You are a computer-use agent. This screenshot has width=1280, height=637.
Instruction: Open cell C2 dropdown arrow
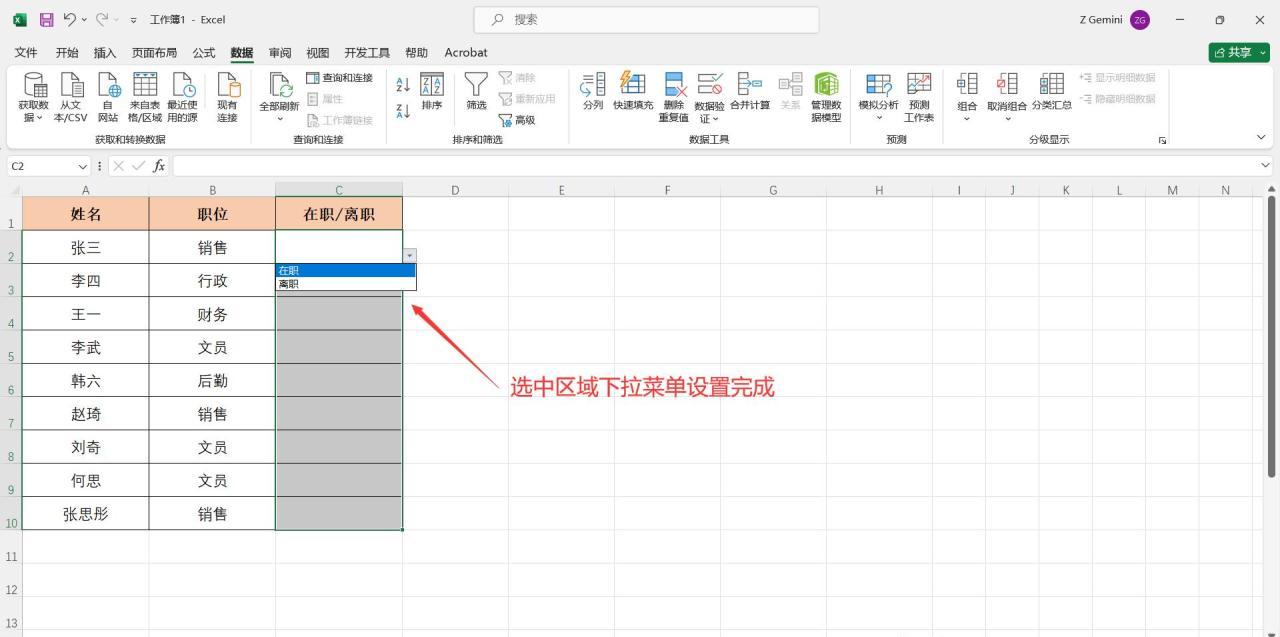click(409, 256)
